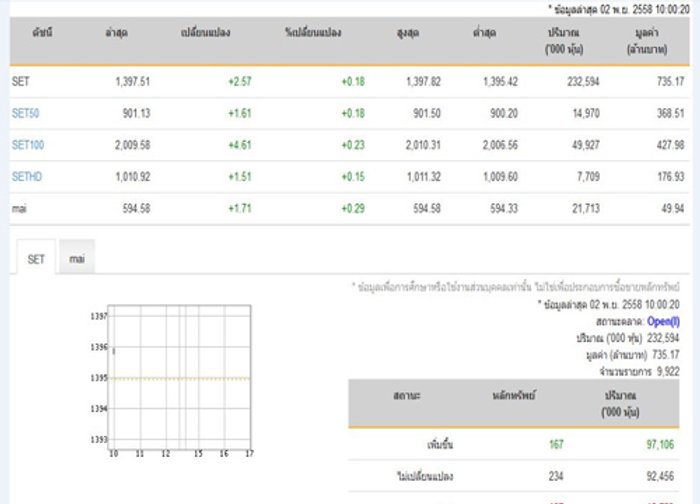This screenshot has height=504, width=700.
Task: Click mai percent change +0.29
Action: (353, 208)
